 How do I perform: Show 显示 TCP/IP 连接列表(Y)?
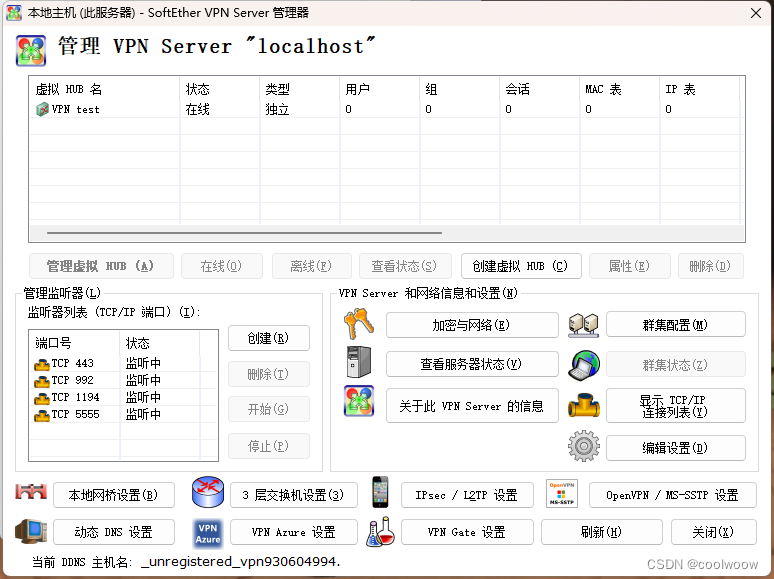tap(675, 406)
